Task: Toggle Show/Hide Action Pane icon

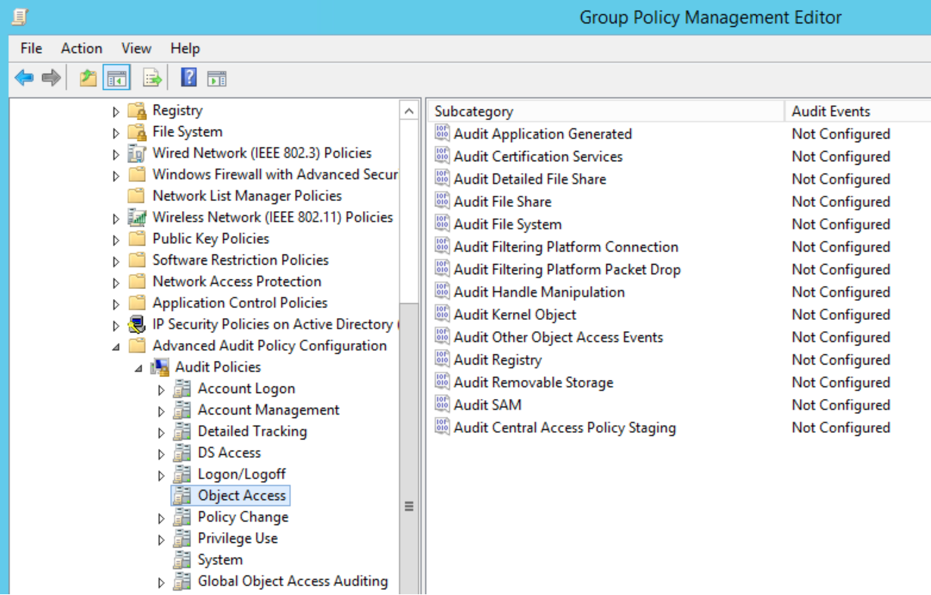Action: 217,78
